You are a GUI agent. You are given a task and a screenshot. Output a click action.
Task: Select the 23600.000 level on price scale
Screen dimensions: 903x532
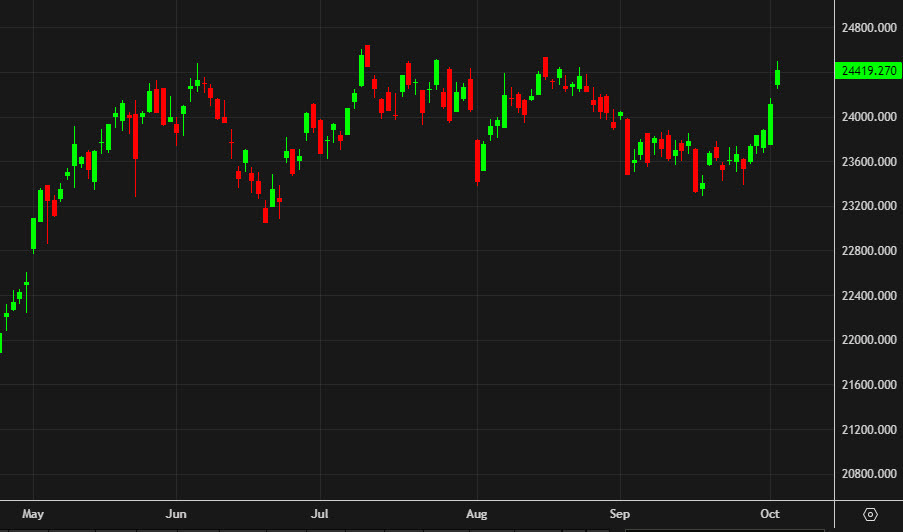tap(867, 162)
